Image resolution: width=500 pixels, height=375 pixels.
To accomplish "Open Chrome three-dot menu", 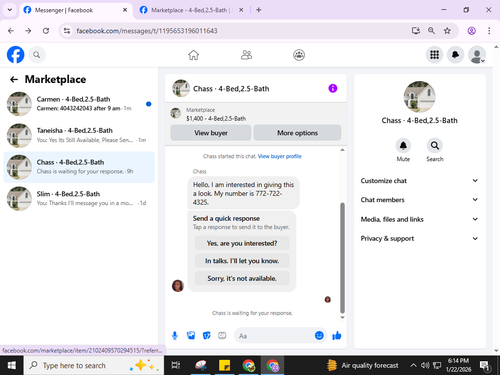I will click(x=489, y=31).
